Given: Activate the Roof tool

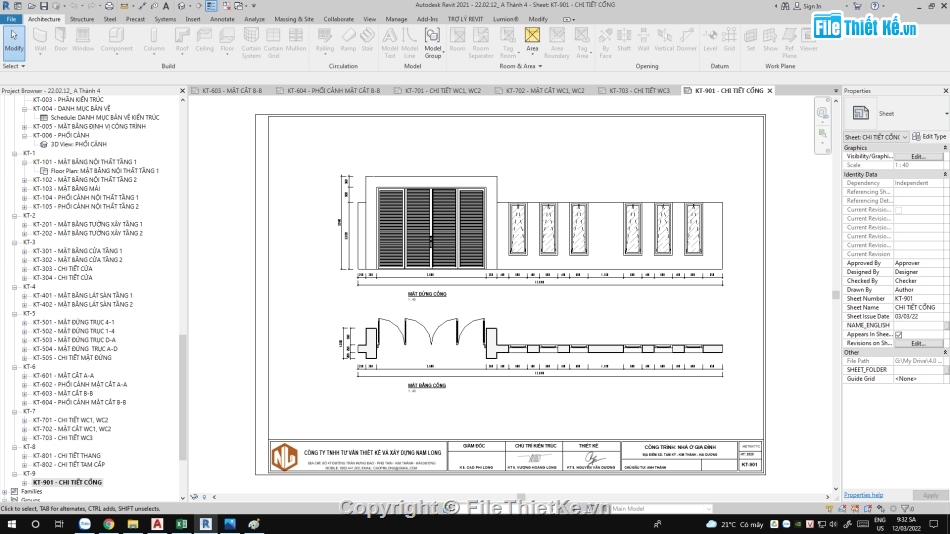Looking at the screenshot, I should click(182, 41).
